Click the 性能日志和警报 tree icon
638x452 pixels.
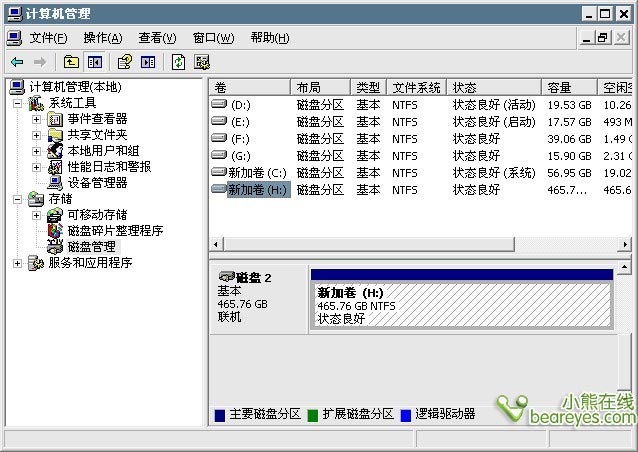pos(55,167)
